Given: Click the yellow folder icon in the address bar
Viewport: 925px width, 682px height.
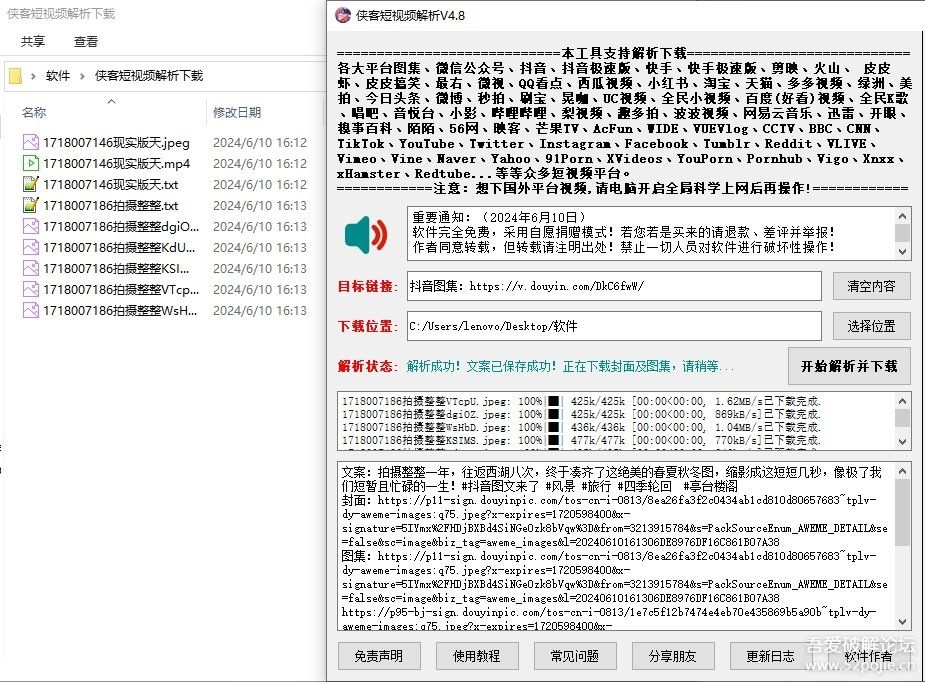Looking at the screenshot, I should point(14,75).
